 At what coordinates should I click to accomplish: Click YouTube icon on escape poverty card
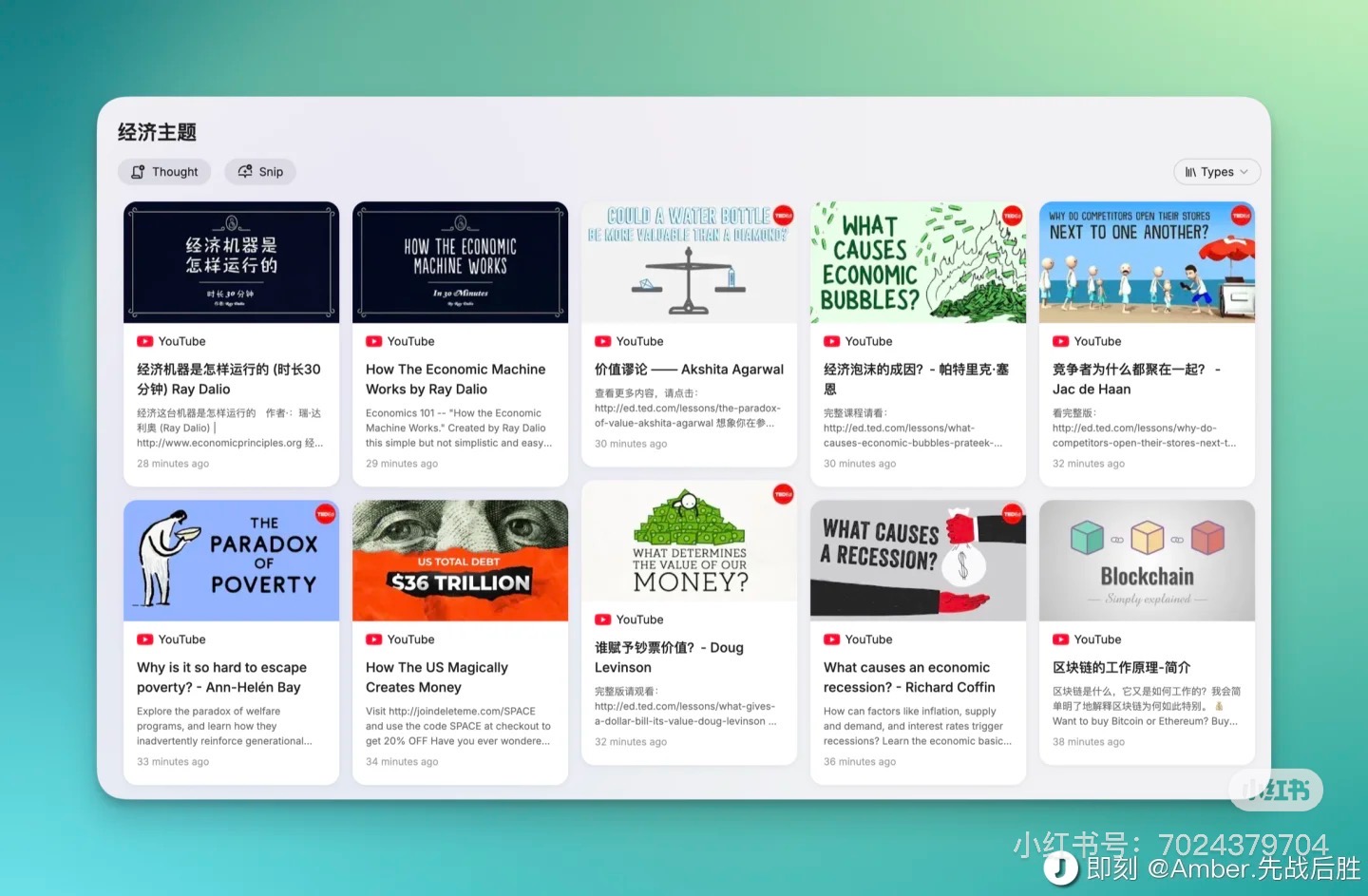coord(144,639)
